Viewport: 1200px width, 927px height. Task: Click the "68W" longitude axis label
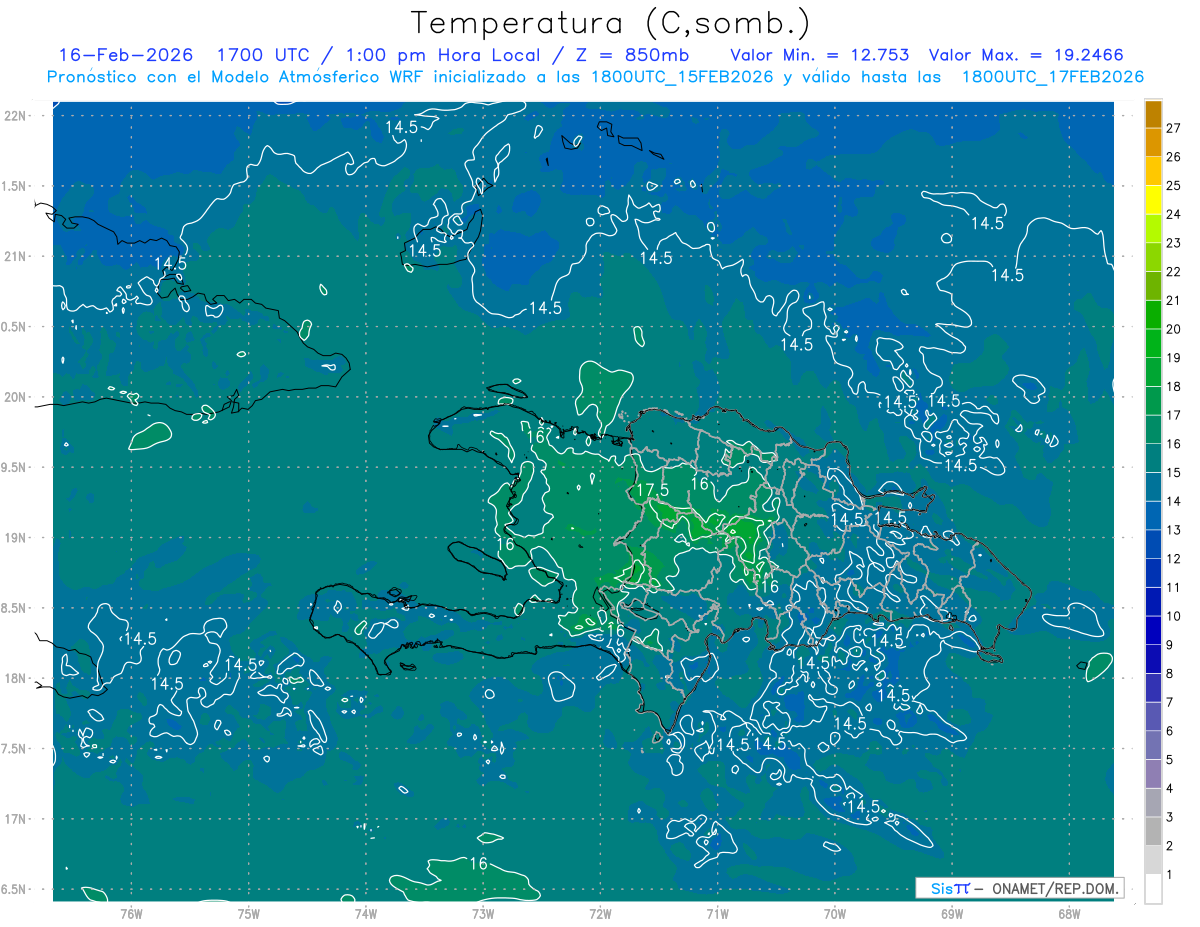click(x=1069, y=913)
